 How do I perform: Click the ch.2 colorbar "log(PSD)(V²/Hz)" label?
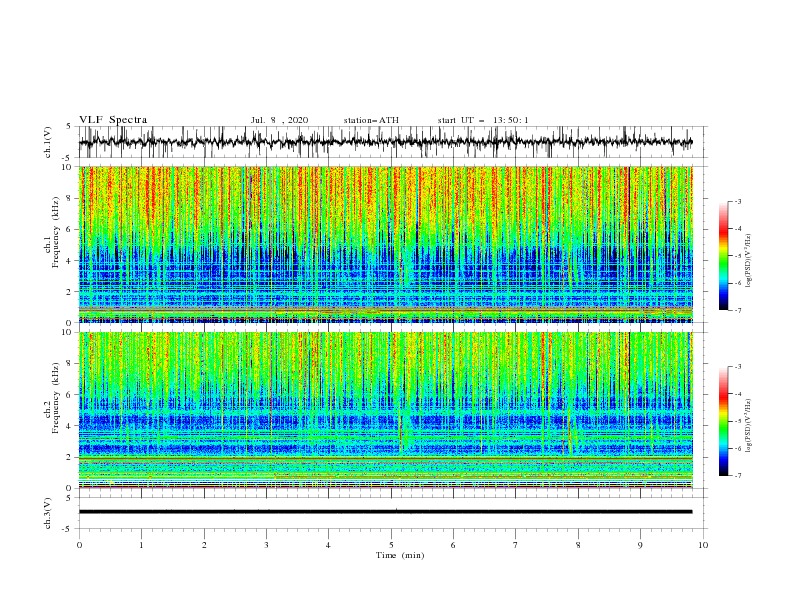point(749,426)
